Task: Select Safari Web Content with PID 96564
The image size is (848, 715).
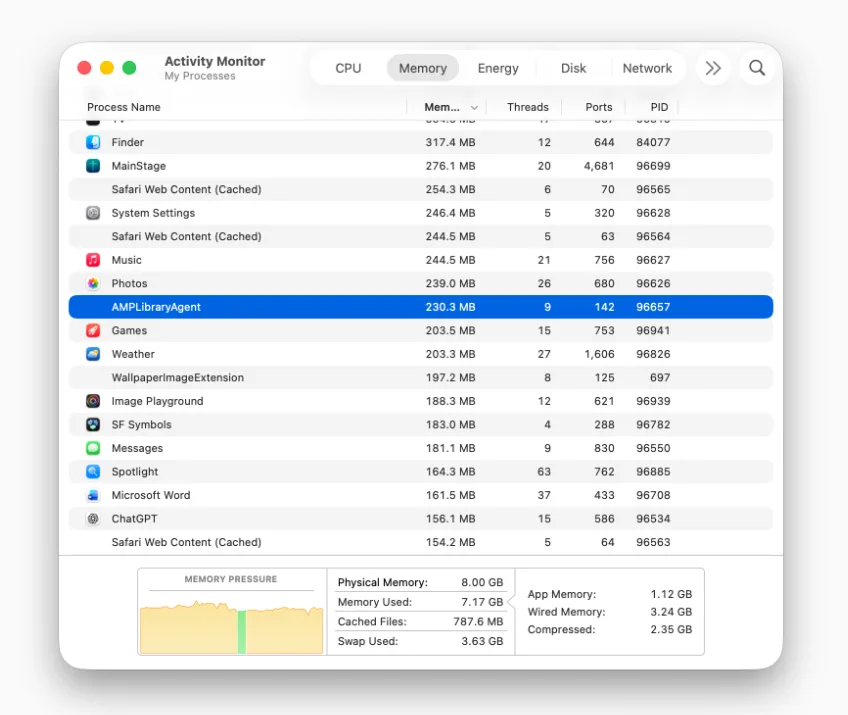Action: [x=421, y=236]
